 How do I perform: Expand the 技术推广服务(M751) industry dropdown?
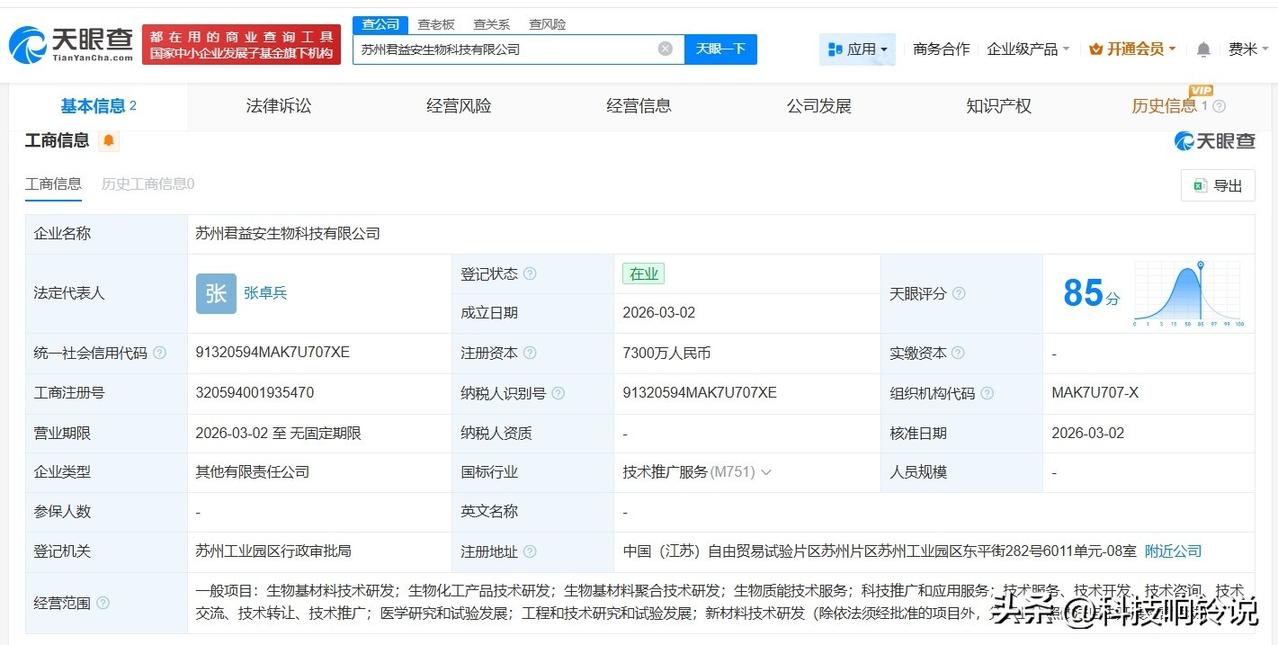click(764, 472)
